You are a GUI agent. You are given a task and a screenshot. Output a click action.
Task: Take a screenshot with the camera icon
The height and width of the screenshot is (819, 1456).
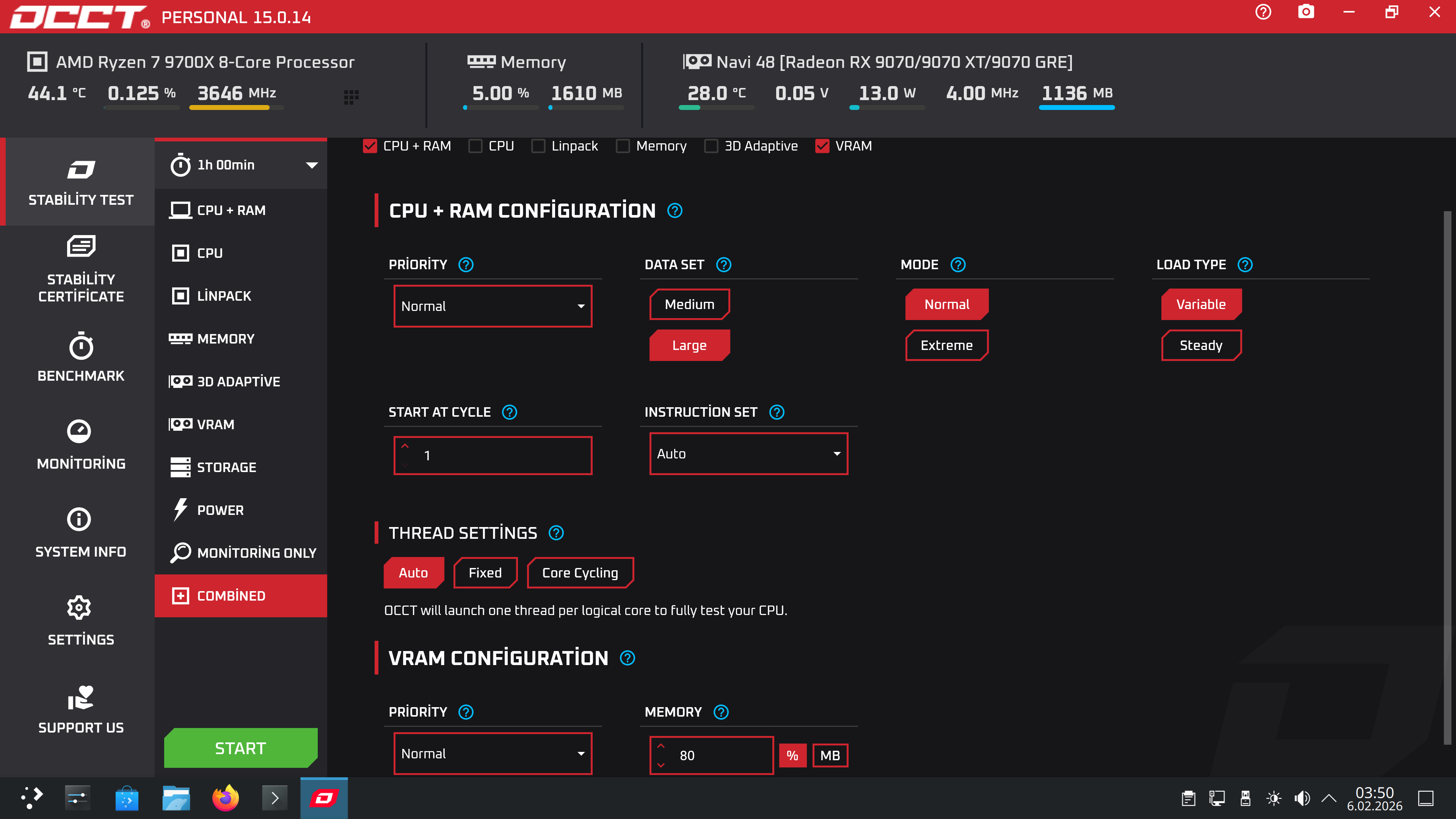1305,12
